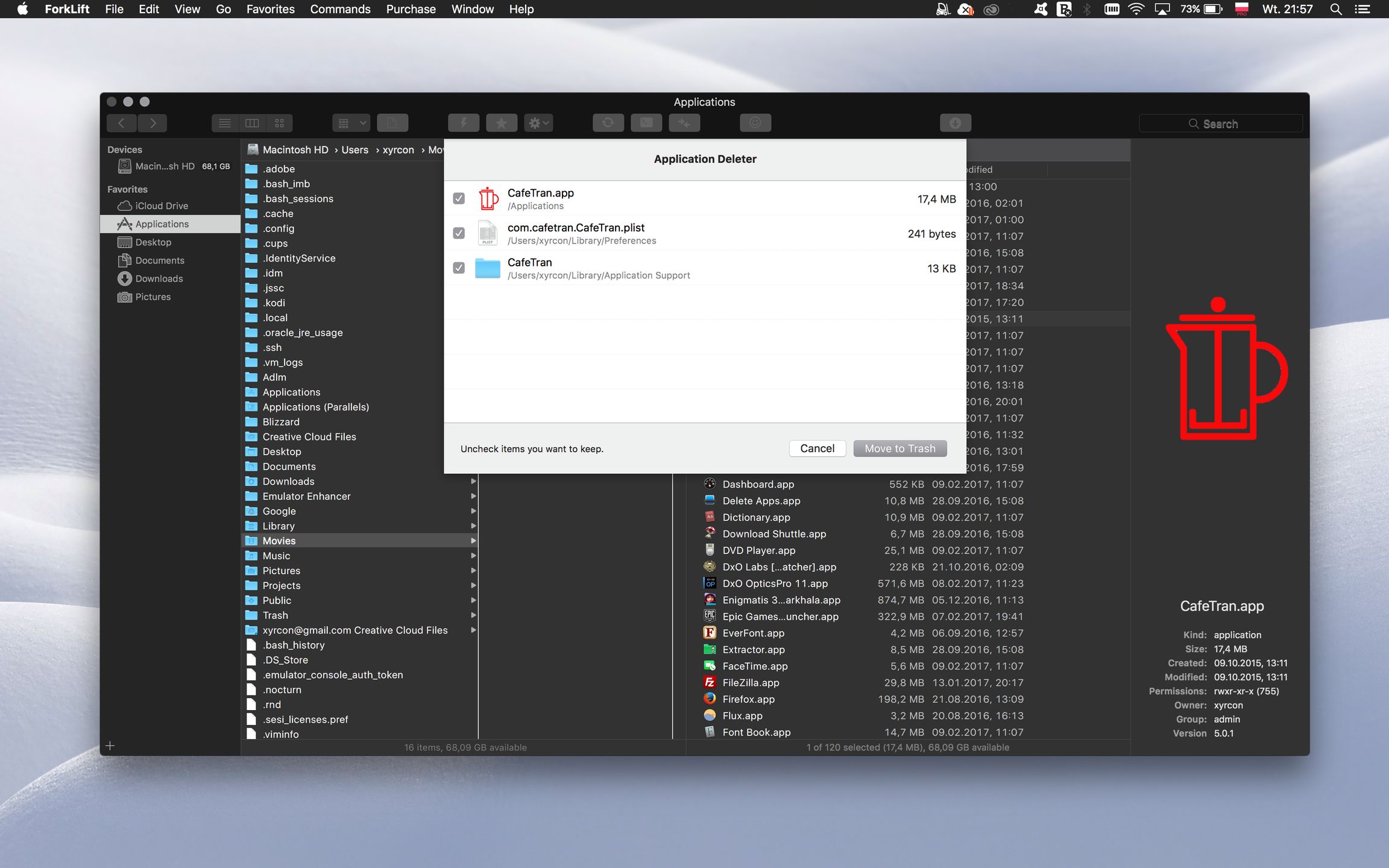Click the lightning connect toolbar icon
Viewport: 1389px width, 868px height.
click(463, 123)
